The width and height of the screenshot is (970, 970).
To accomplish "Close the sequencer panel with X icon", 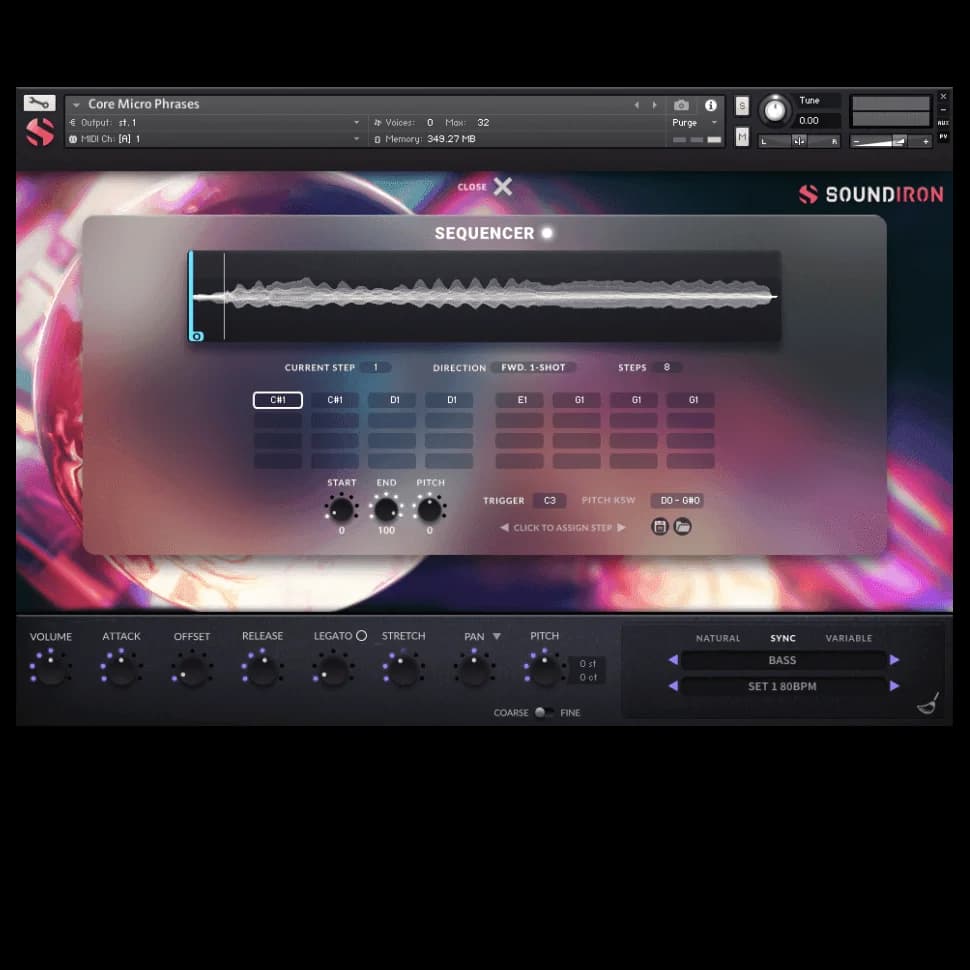I will 502,187.
